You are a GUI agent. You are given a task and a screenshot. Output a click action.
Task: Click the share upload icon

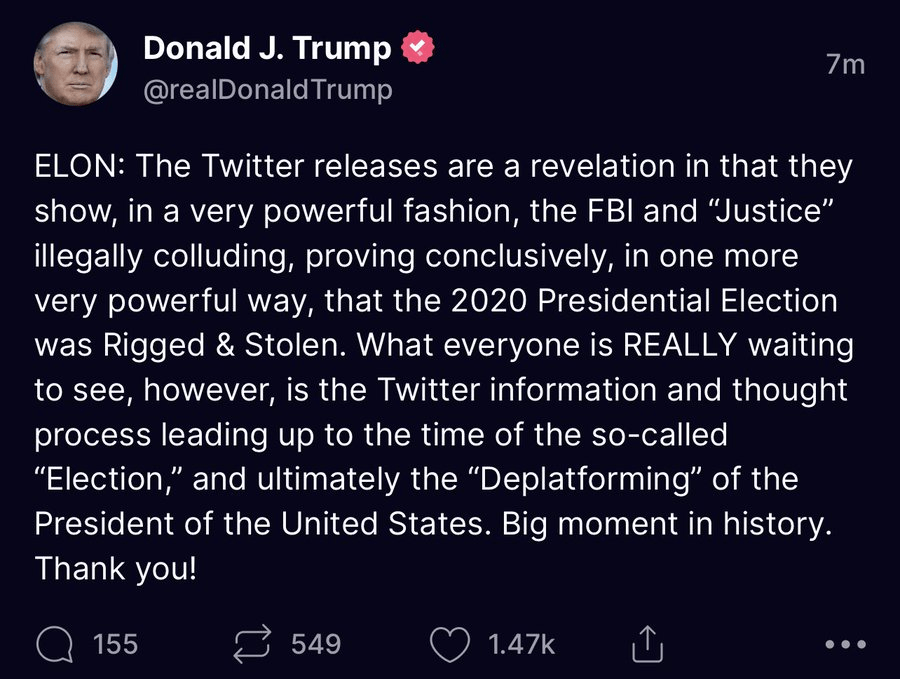pos(648,645)
